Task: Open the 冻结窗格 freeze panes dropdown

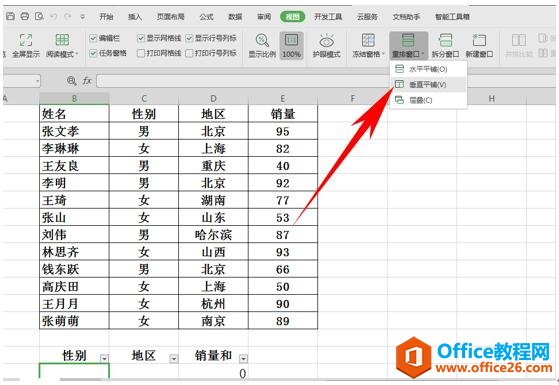Action: click(368, 46)
